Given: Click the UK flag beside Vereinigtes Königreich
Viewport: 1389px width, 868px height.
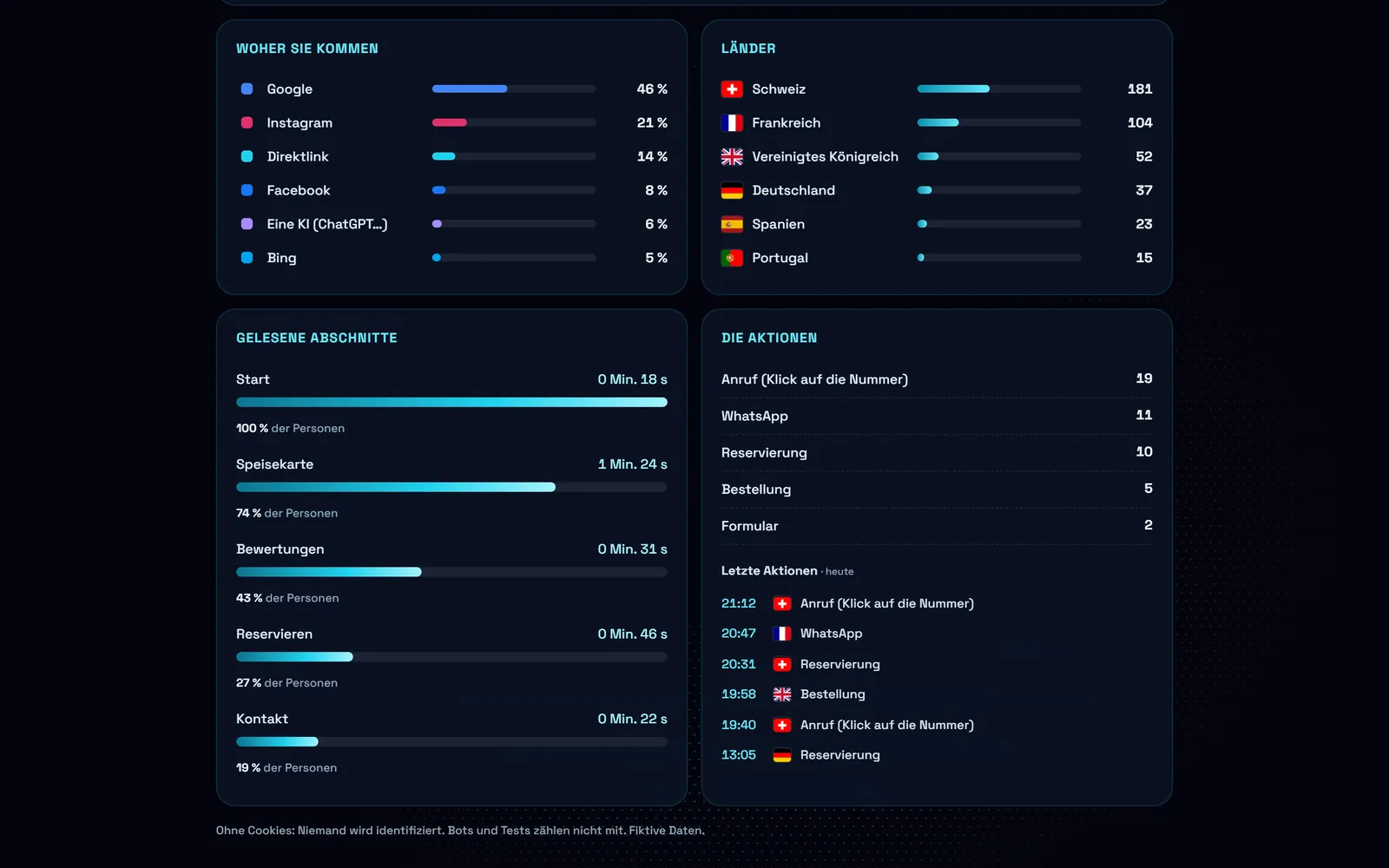Looking at the screenshot, I should [732, 157].
